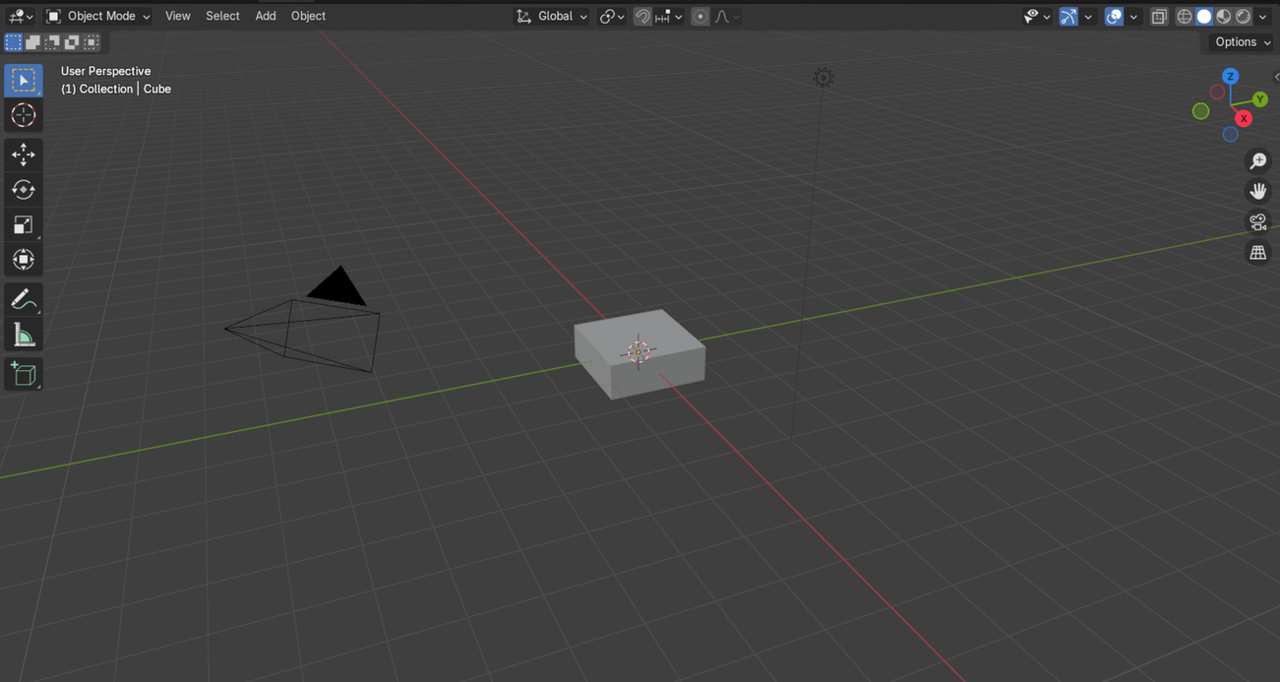Toggle proportional editing button

point(700,16)
